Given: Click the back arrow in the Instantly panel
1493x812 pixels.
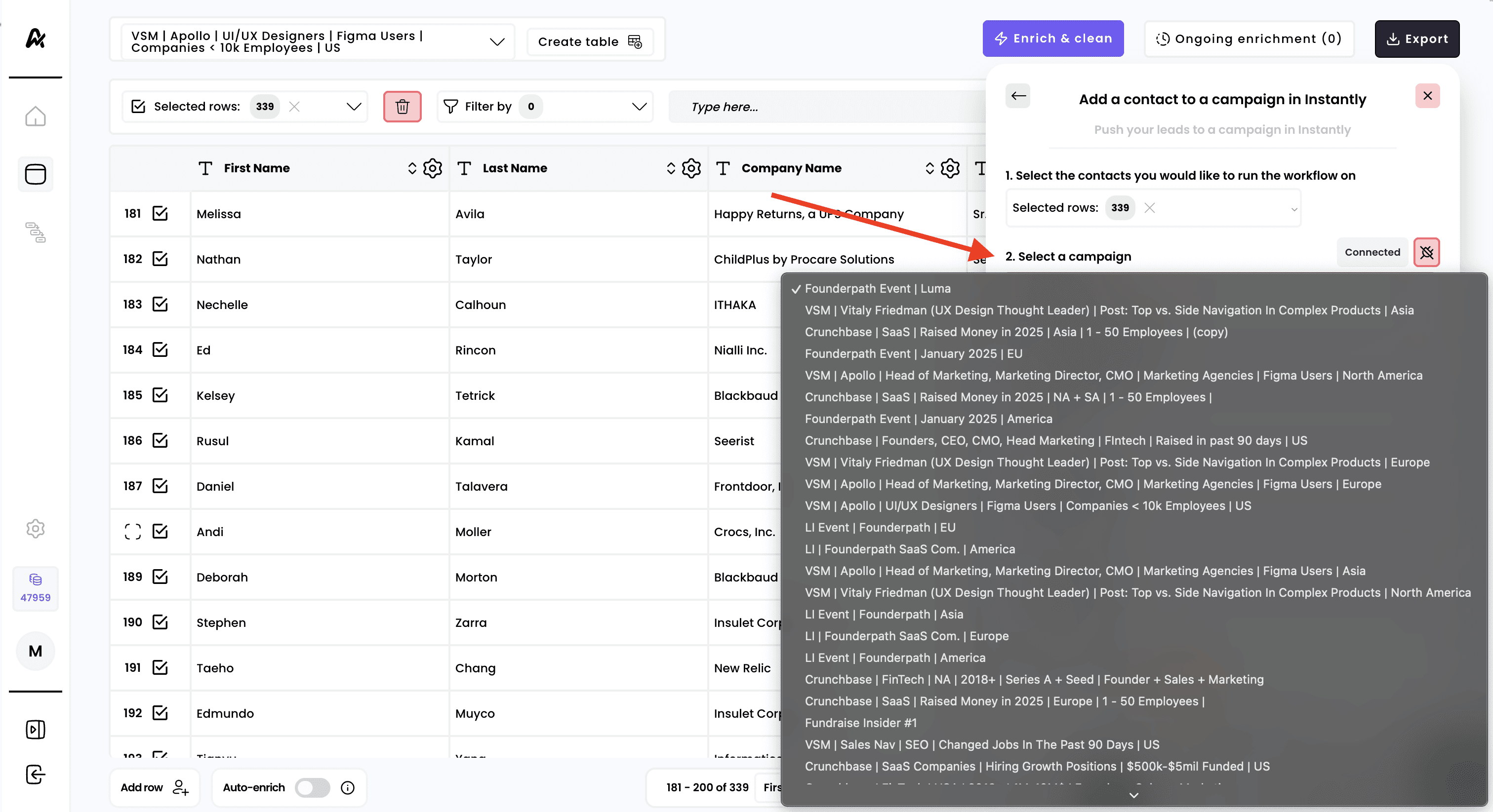Looking at the screenshot, I should [1018, 96].
